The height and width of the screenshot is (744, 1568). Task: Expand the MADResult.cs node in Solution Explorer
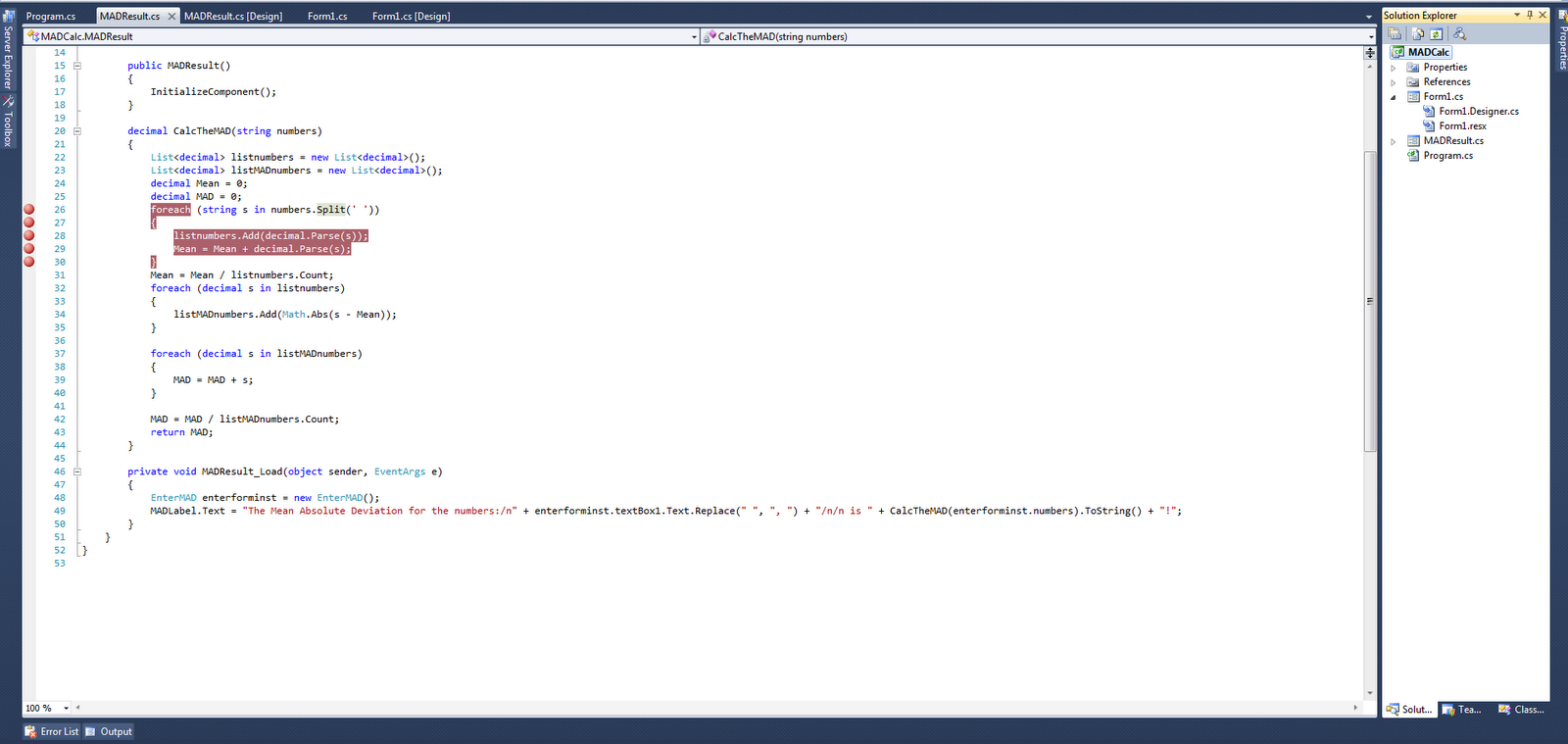point(1394,141)
